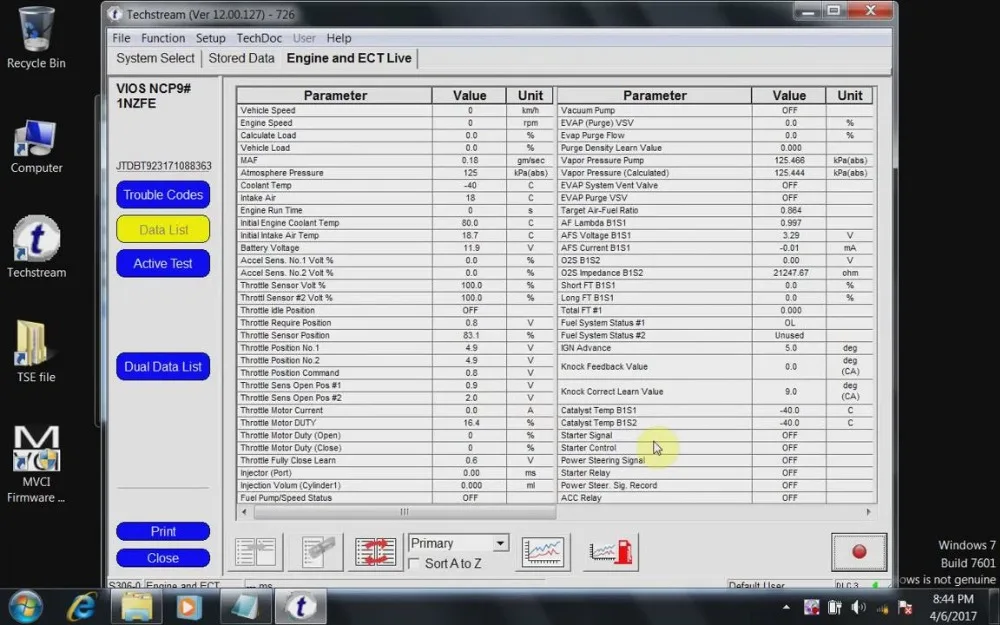Select the Engine Speed parameter row
The image size is (1000, 625).
point(395,123)
